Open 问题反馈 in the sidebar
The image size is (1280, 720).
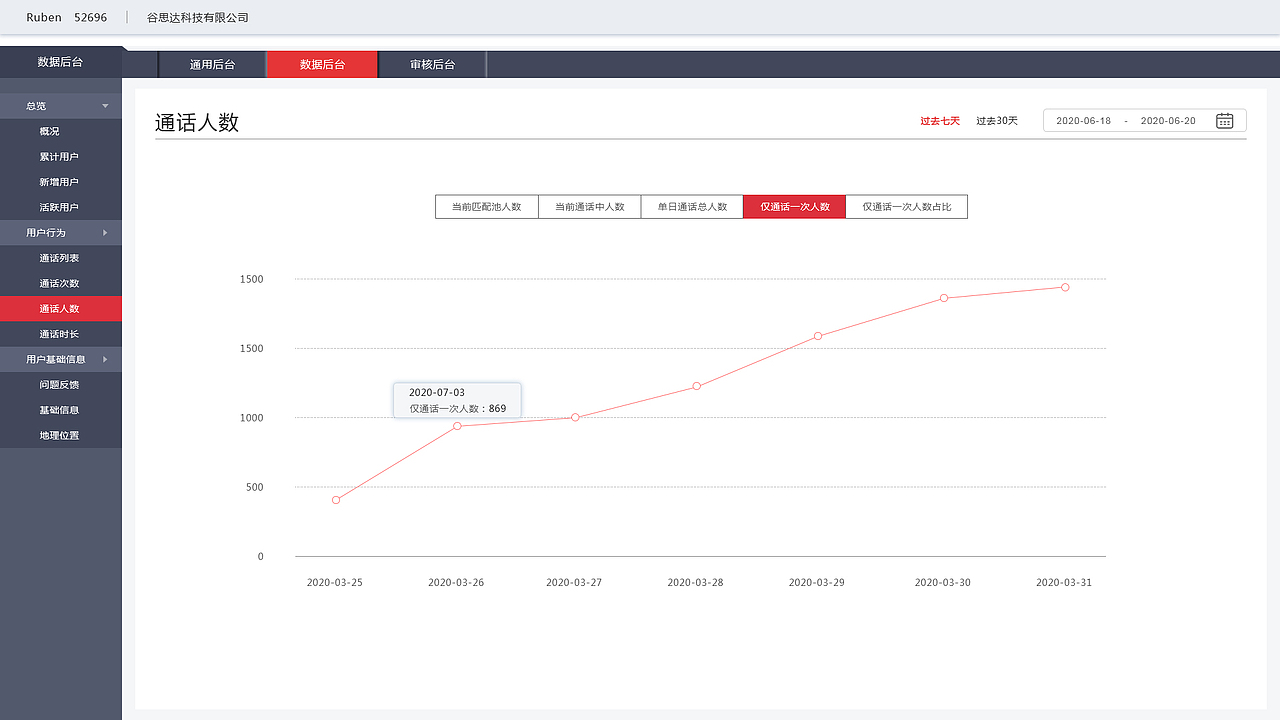click(61, 384)
